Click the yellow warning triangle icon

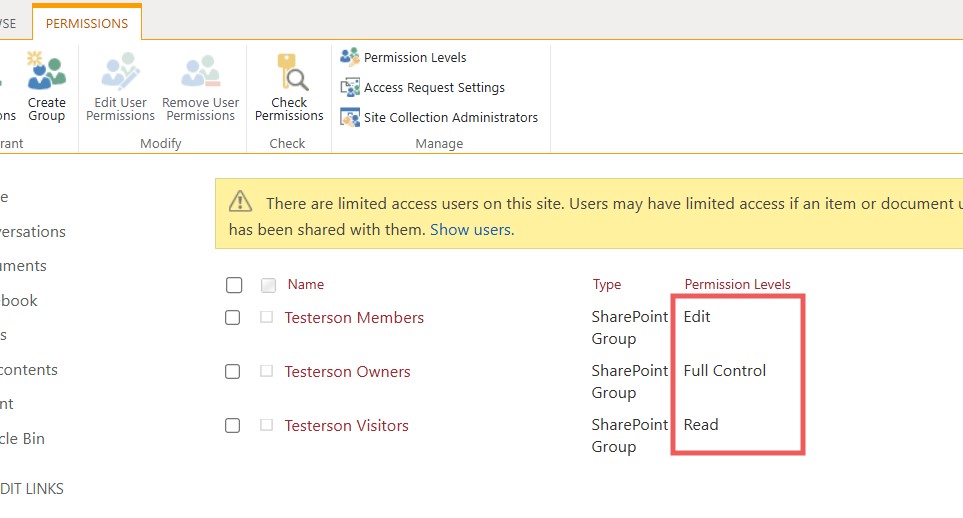[240, 203]
